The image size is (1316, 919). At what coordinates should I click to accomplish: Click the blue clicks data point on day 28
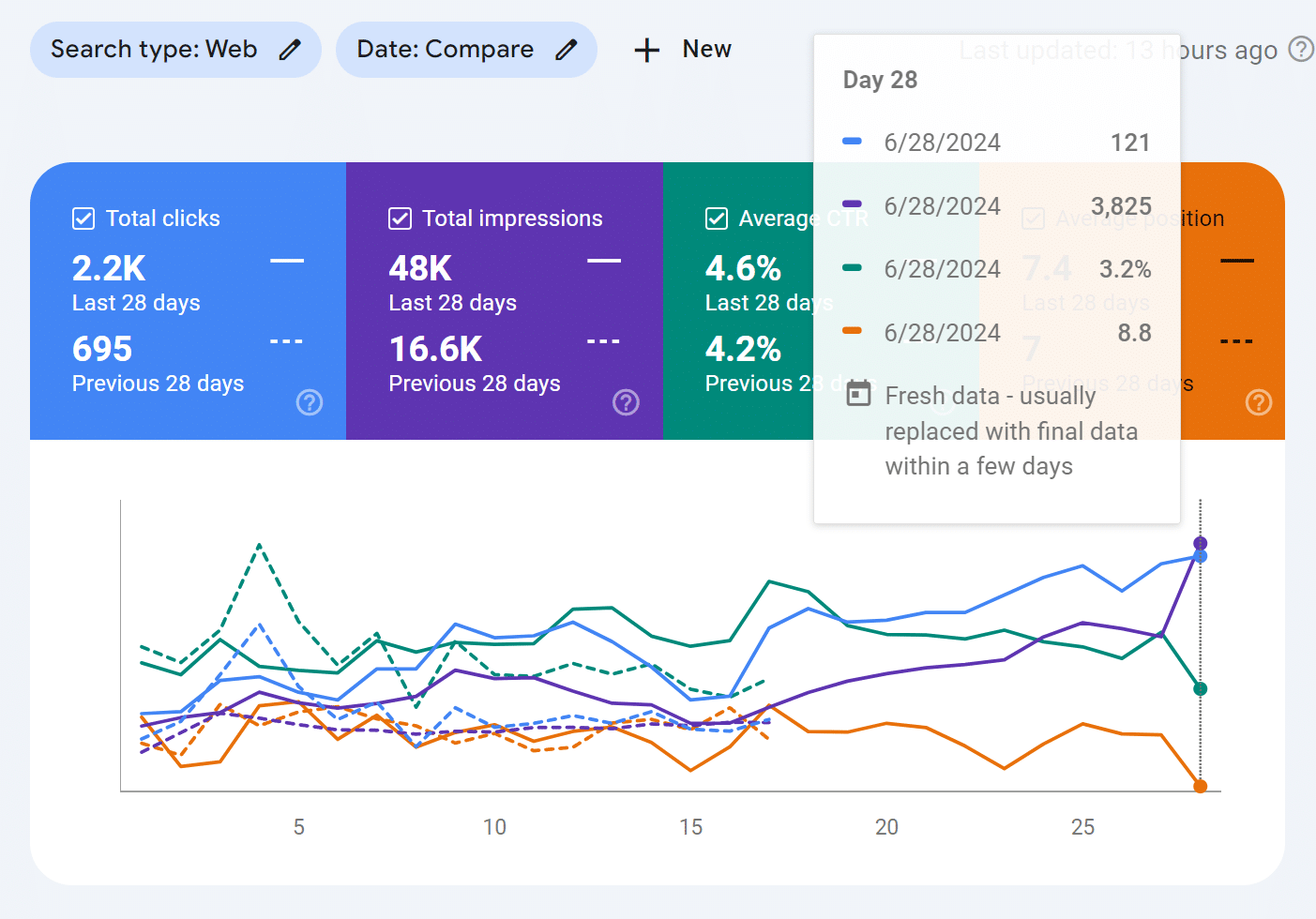pos(1200,557)
